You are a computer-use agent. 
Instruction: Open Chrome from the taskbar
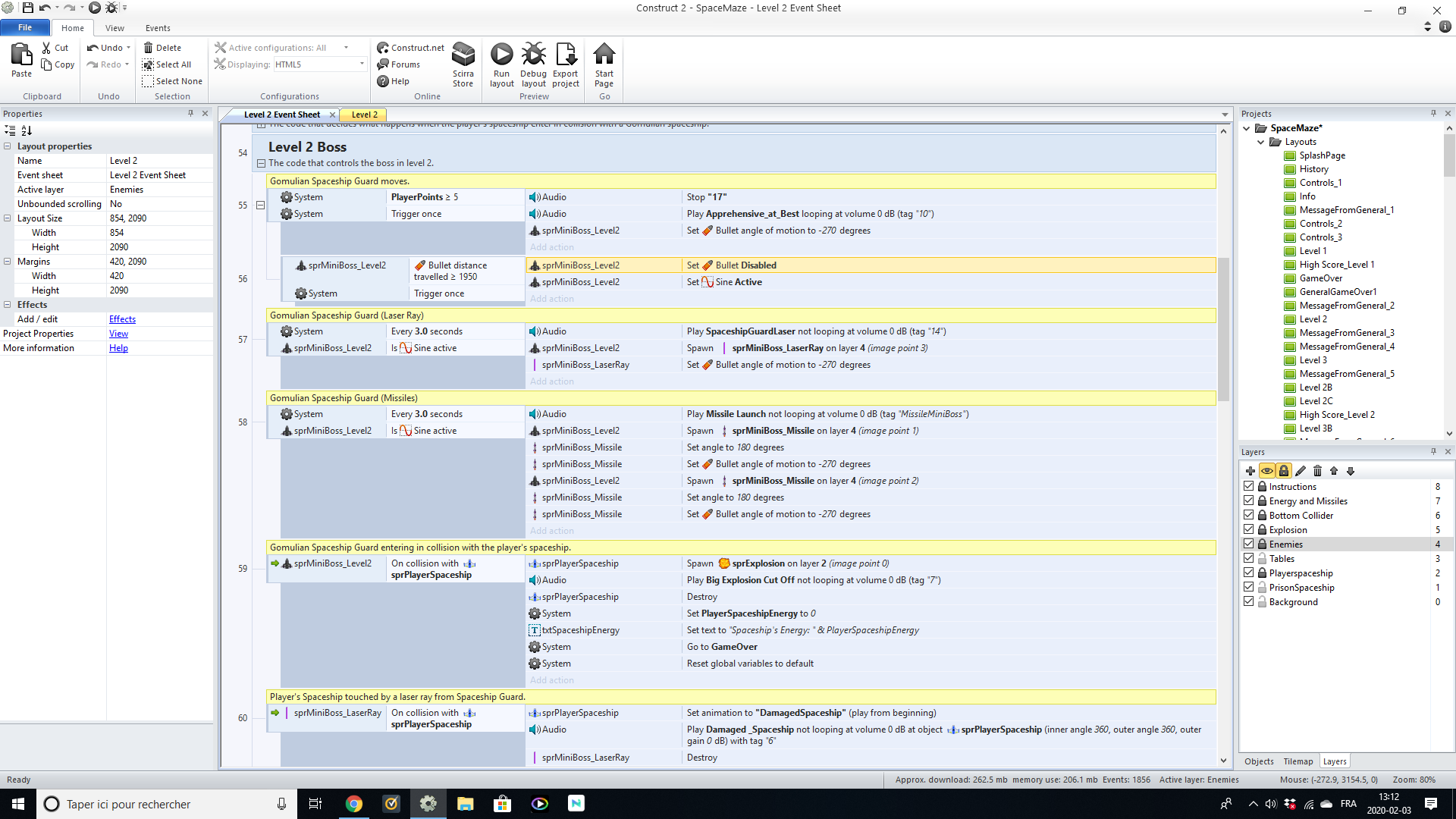point(354,804)
